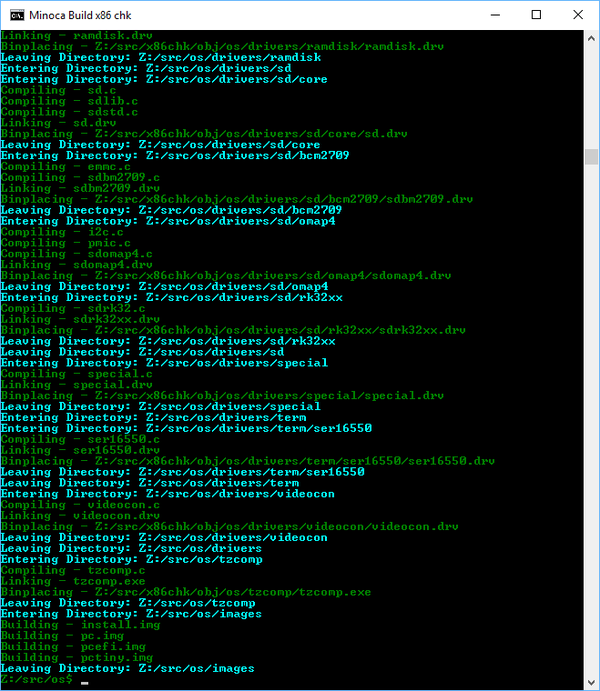Viewport: 600px width, 691px height.
Task: Click the 'Building - install.img' line
Action: tap(80, 625)
